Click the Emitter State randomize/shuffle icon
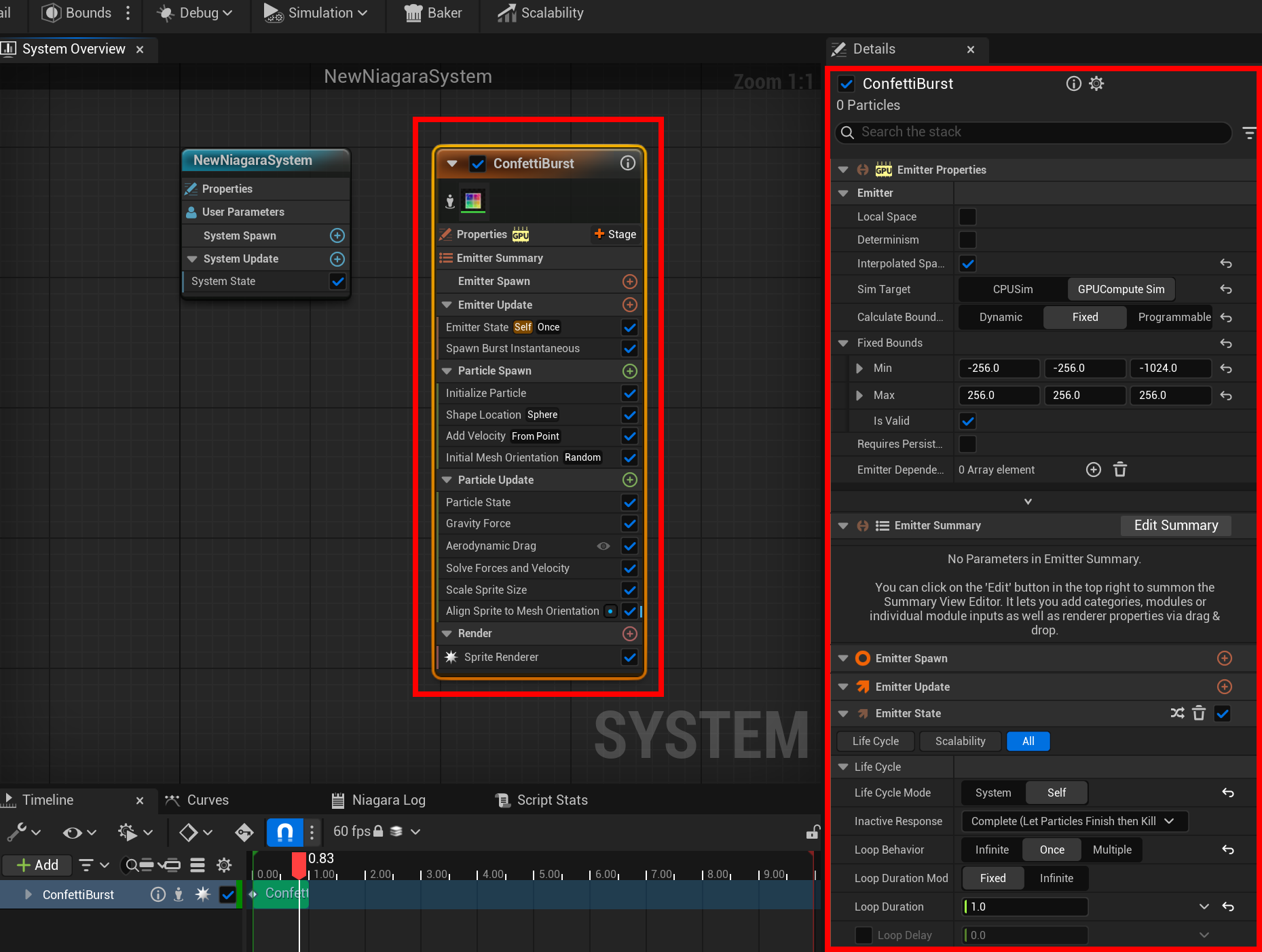This screenshot has width=1262, height=952. pos(1178,713)
